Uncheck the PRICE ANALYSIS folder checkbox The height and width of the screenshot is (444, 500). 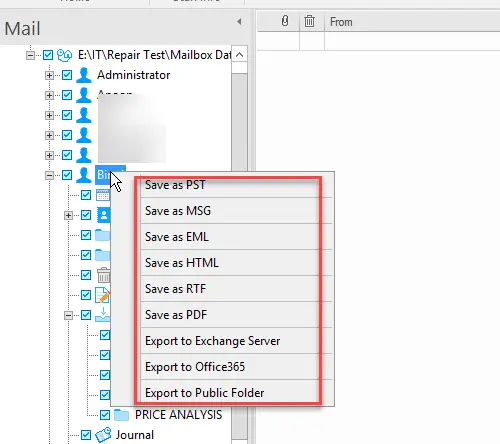(105, 415)
